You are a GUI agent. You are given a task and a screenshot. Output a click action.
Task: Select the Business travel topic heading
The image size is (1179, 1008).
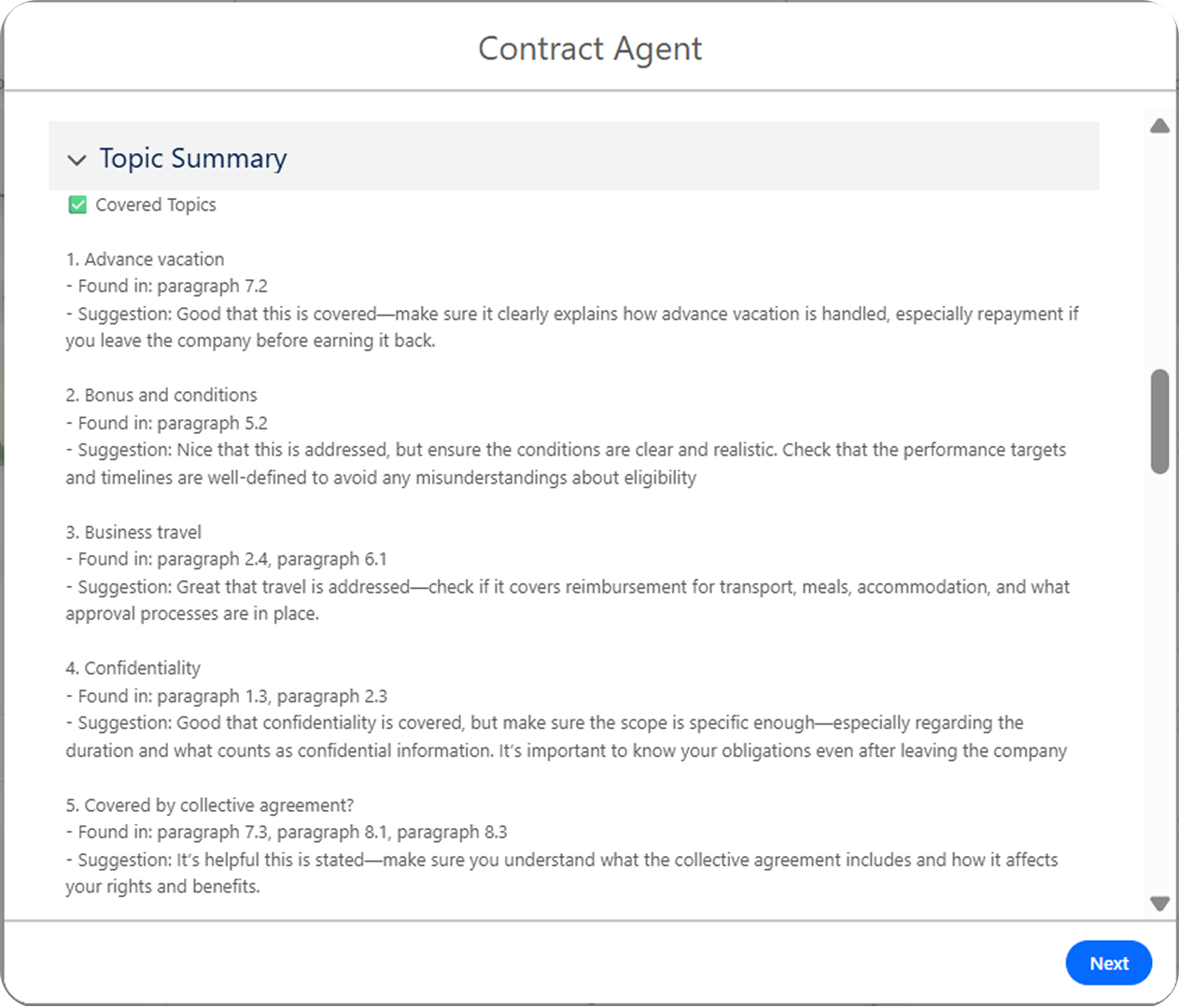tap(133, 532)
